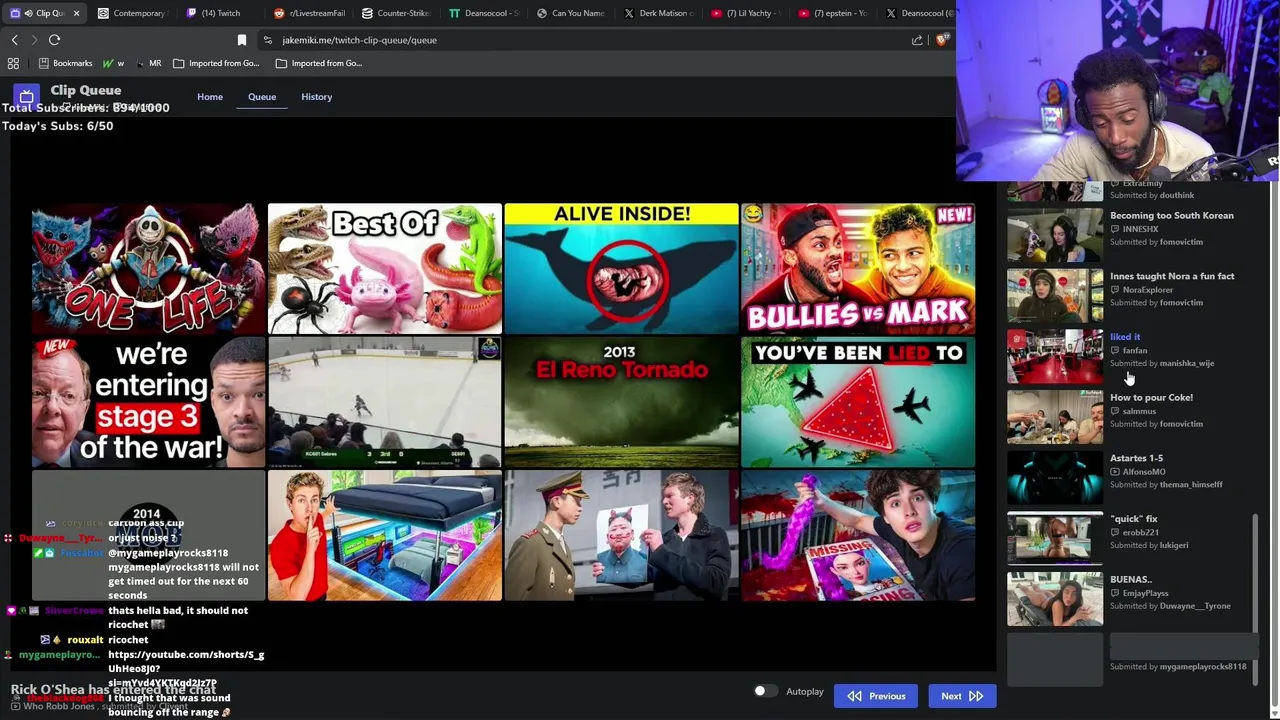Open the browser apps grid icon
Viewport: 1280px width, 720px height.
[13, 63]
